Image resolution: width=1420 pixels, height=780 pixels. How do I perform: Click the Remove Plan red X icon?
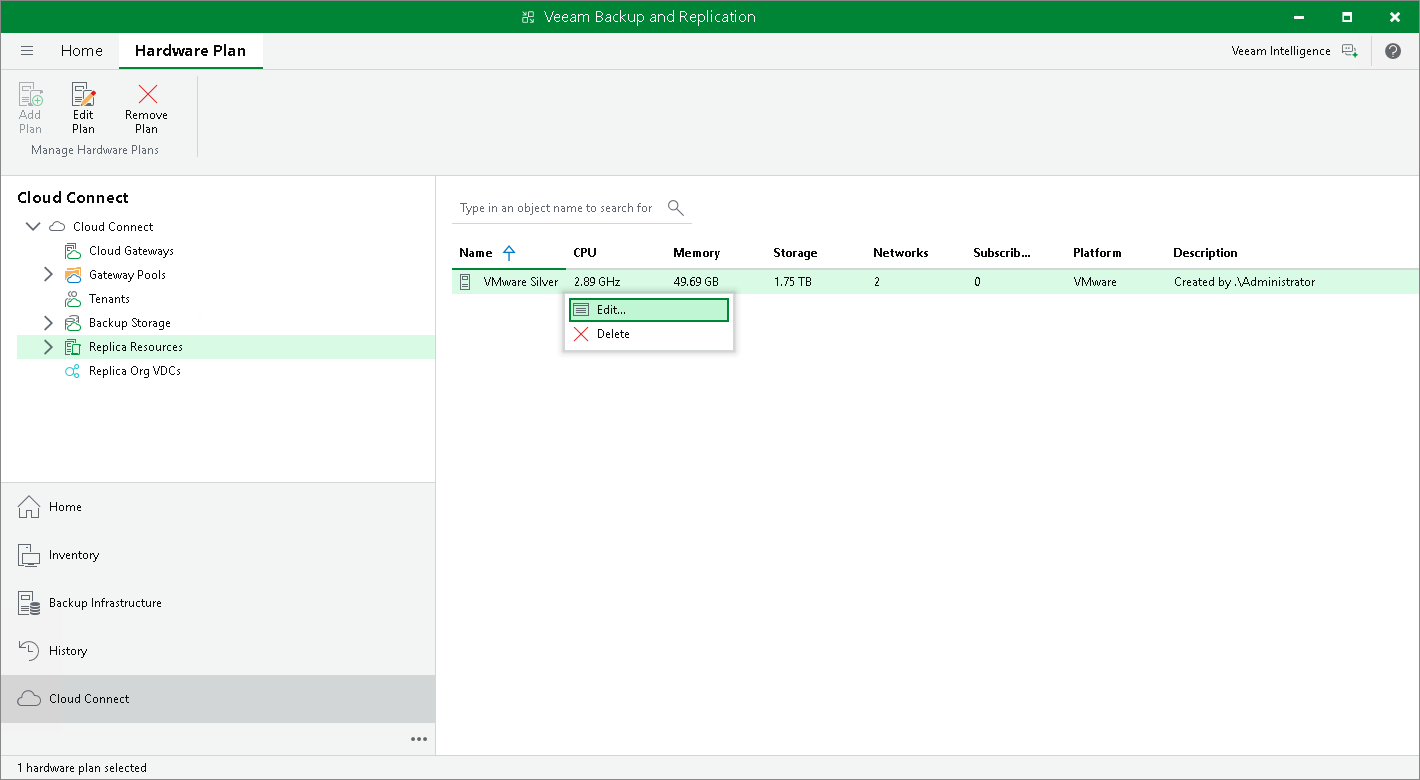[x=147, y=95]
